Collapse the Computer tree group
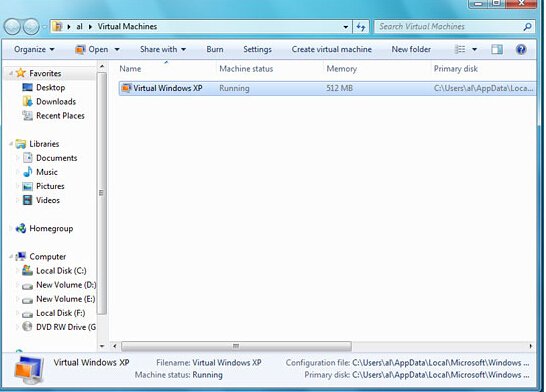Screen dimensions: 546x392 click(11, 257)
